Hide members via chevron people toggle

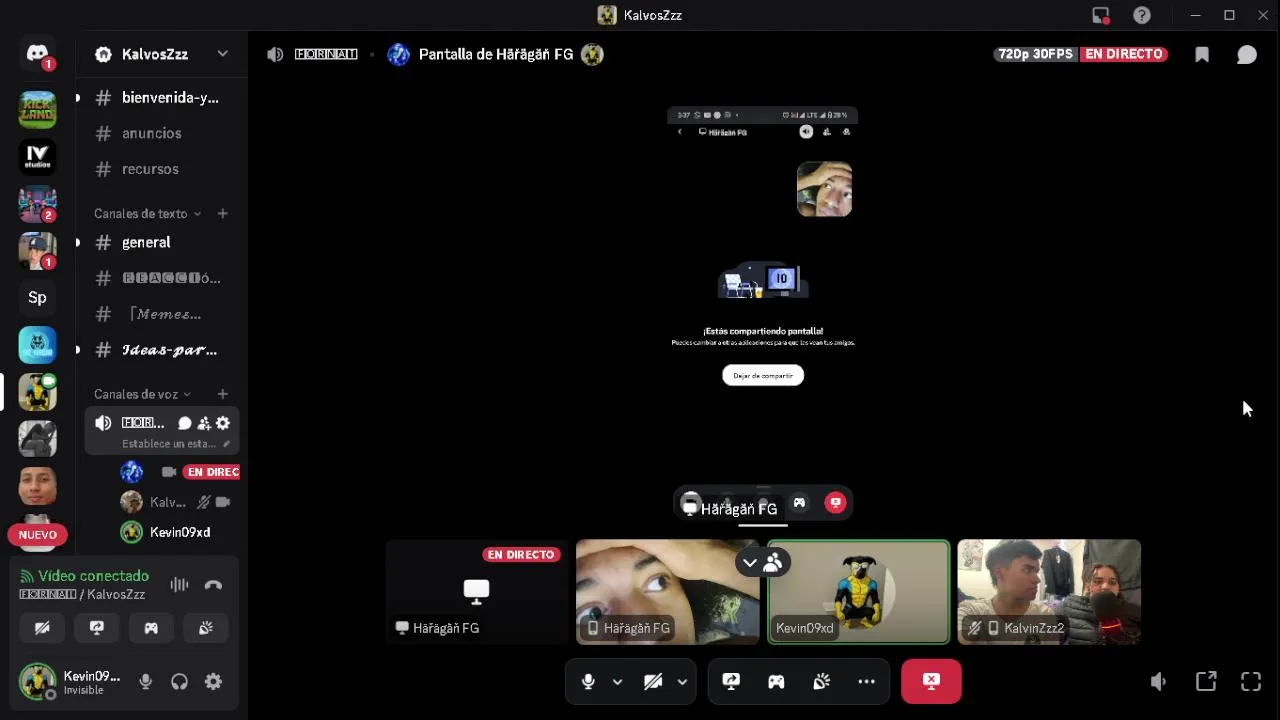[x=761, y=563]
